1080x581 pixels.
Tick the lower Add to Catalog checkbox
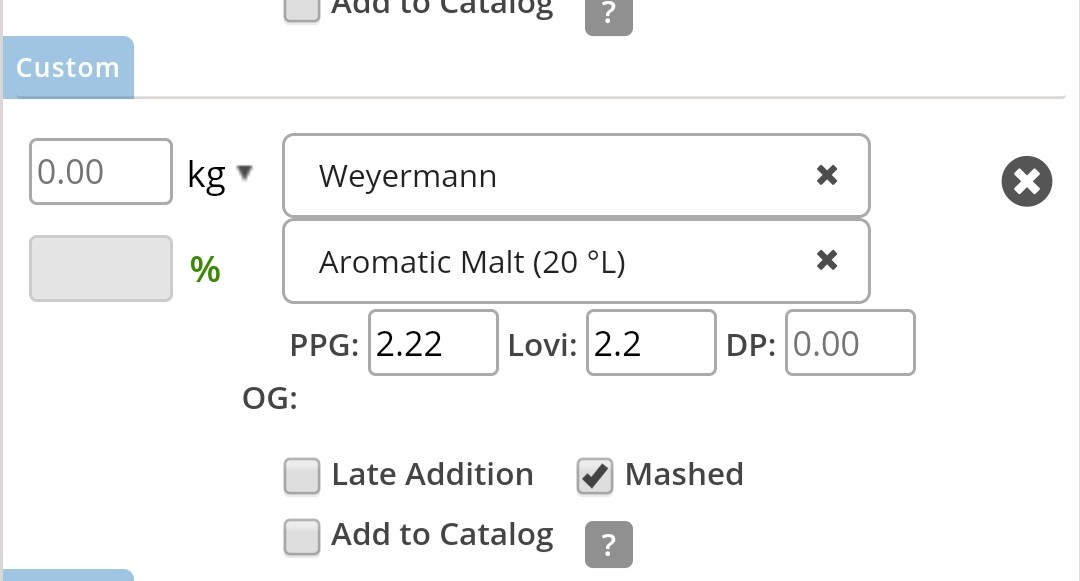coord(302,537)
